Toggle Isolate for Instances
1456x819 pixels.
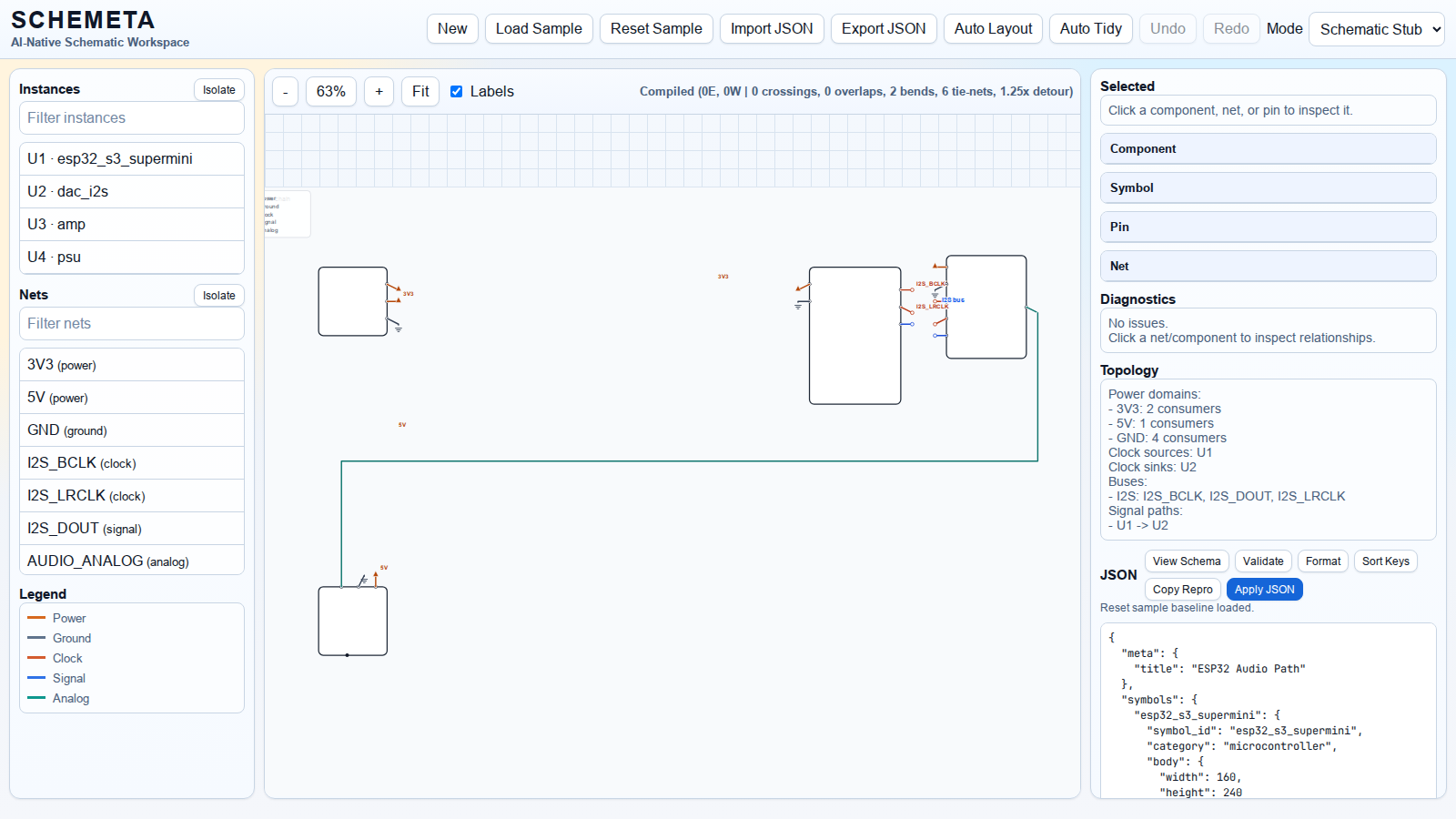coord(218,90)
